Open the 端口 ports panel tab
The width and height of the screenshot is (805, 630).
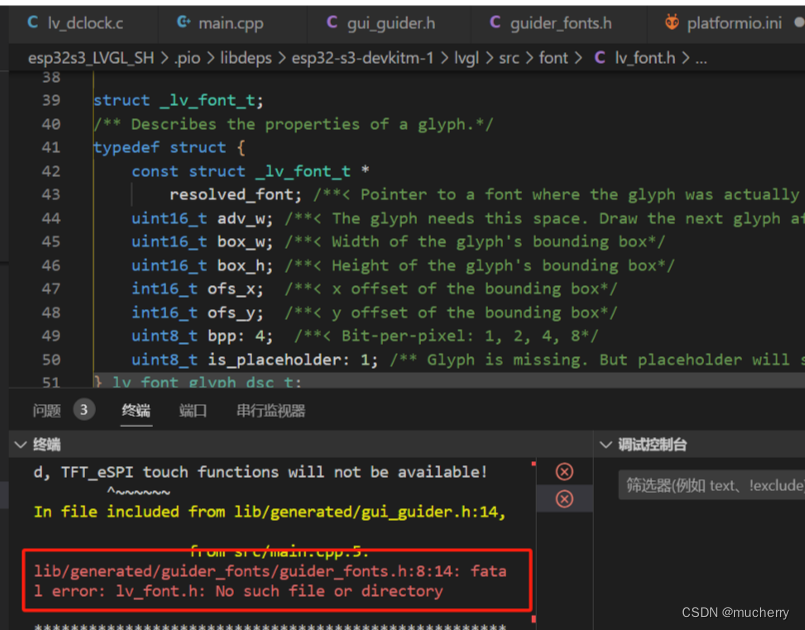coord(193,410)
